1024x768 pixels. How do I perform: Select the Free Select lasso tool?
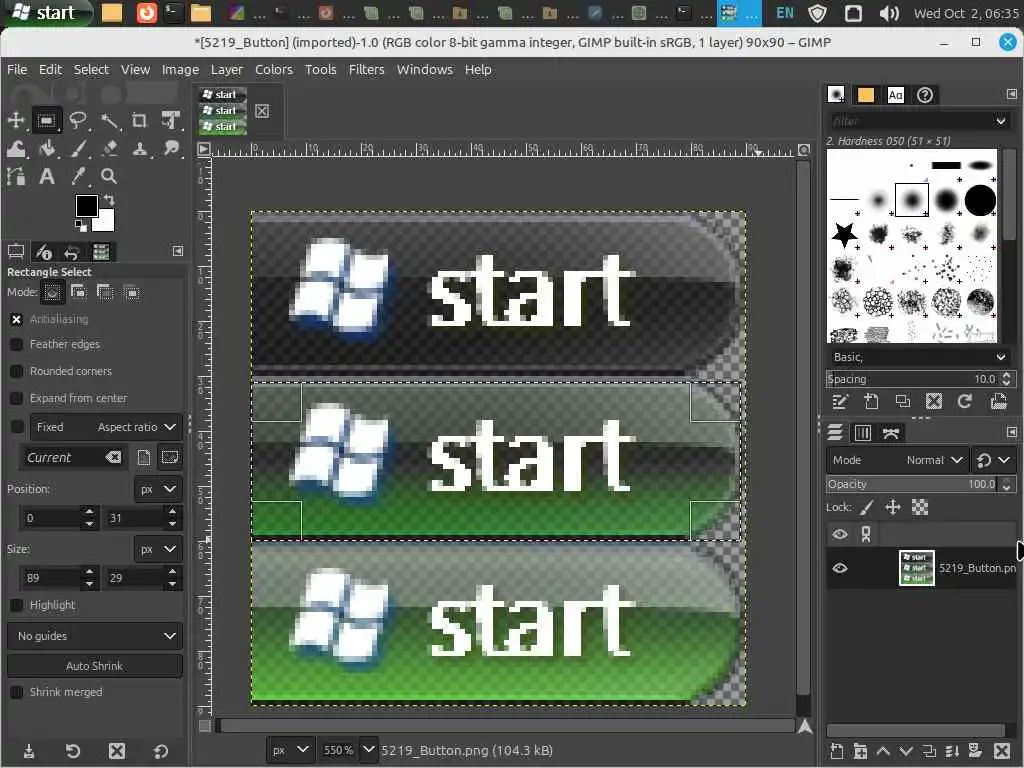78,120
